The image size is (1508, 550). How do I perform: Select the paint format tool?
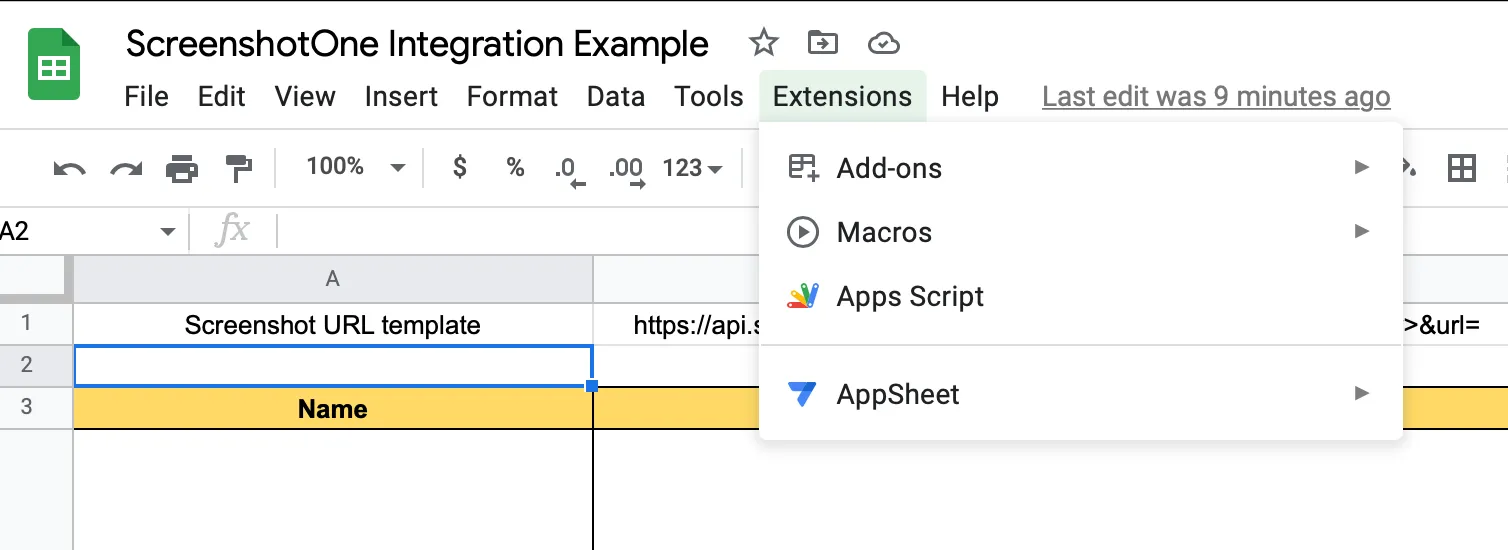(238, 168)
